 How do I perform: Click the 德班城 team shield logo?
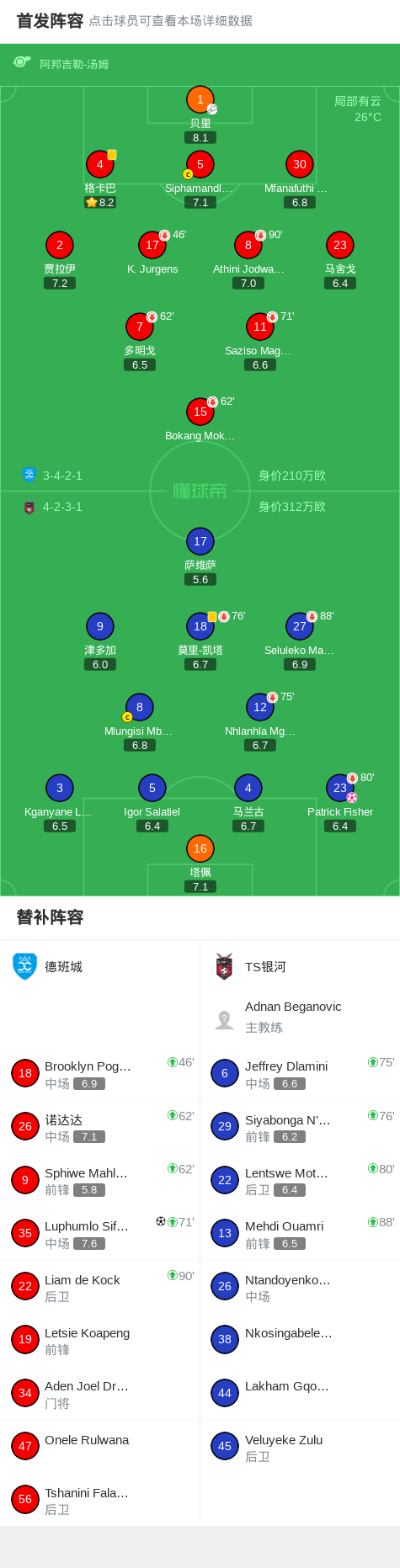(x=25, y=966)
